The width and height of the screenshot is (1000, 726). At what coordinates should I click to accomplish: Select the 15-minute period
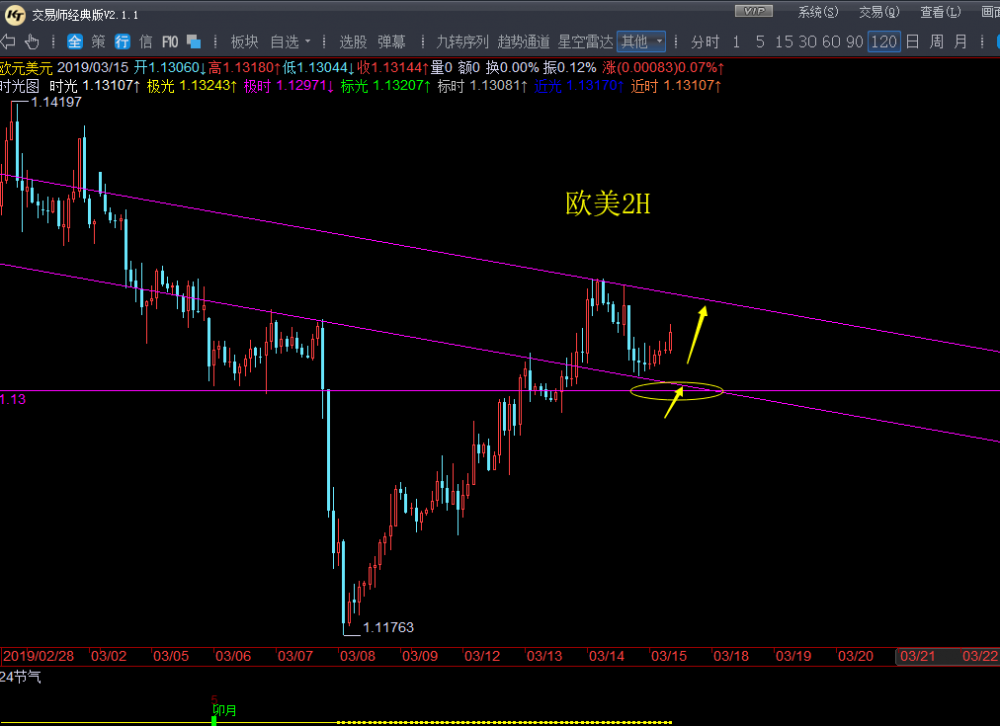click(784, 42)
